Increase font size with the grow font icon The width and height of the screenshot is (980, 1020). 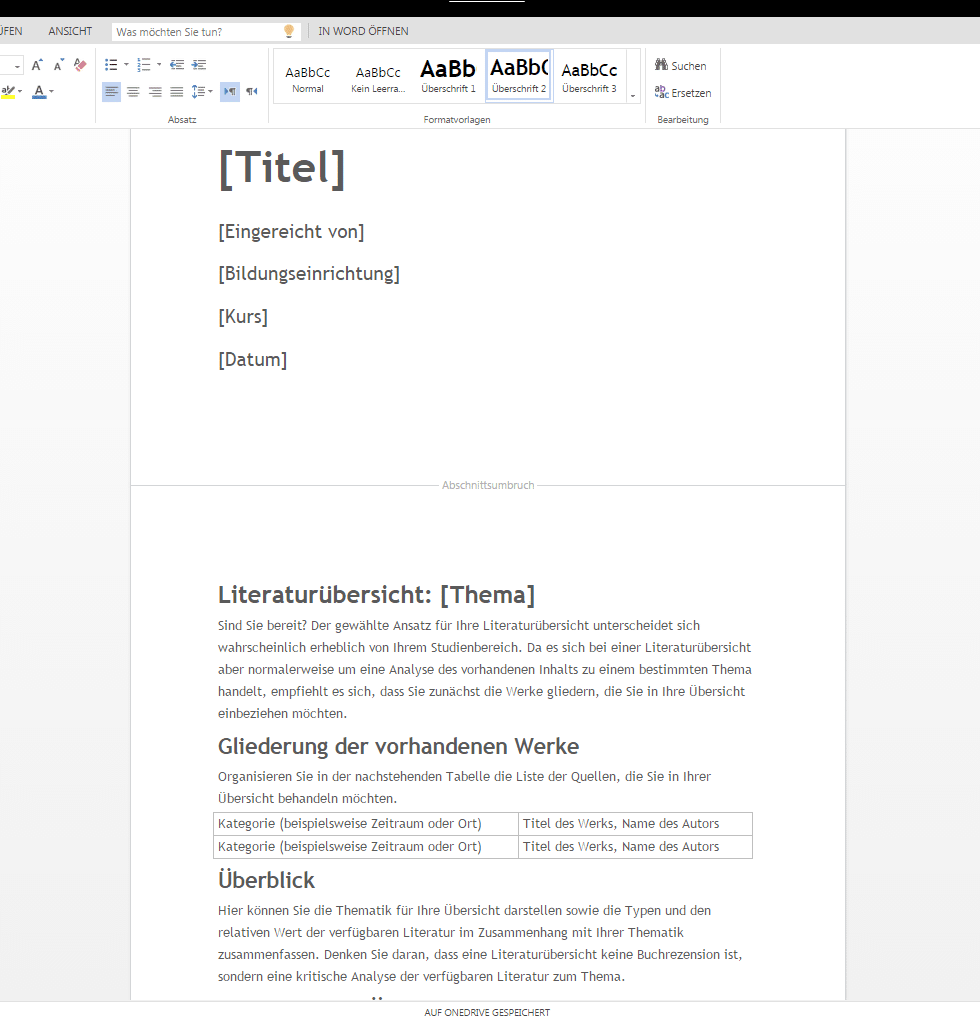click(x=37, y=65)
